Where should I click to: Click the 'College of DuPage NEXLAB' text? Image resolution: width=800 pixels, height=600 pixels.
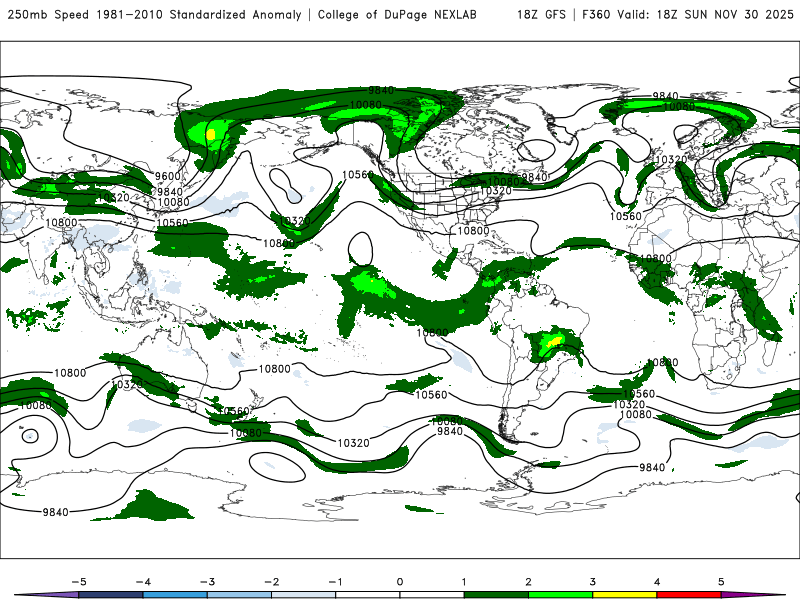[397, 15]
